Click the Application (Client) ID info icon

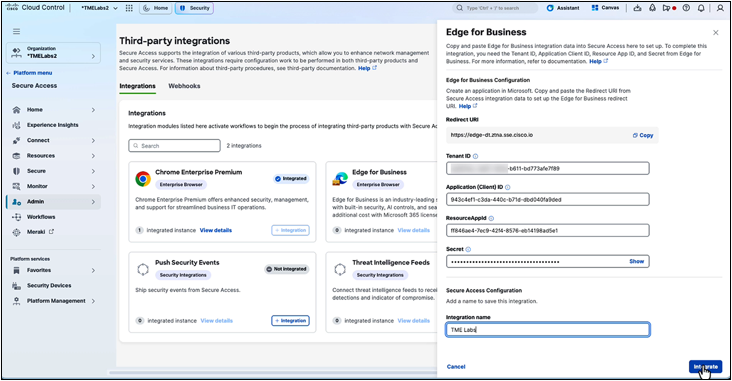coord(507,187)
